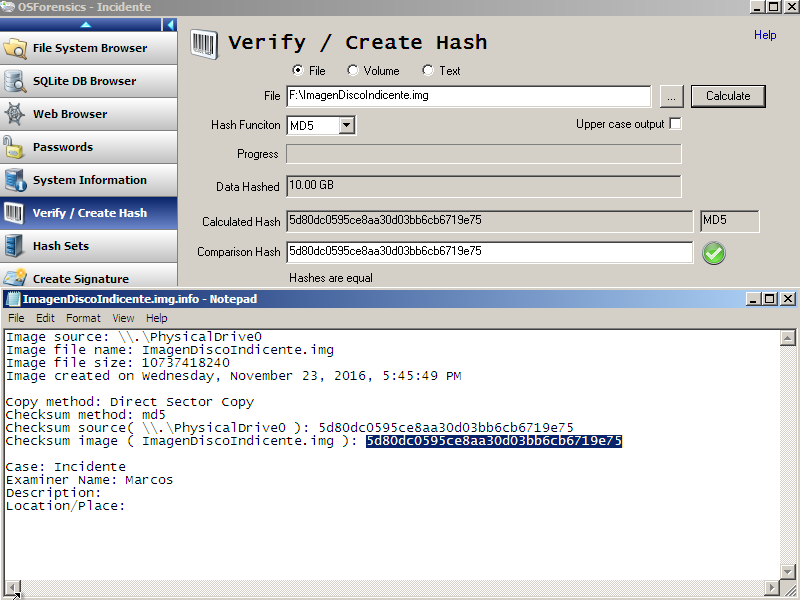
Task: Open File System Browser sidebar icon
Action: (16, 48)
